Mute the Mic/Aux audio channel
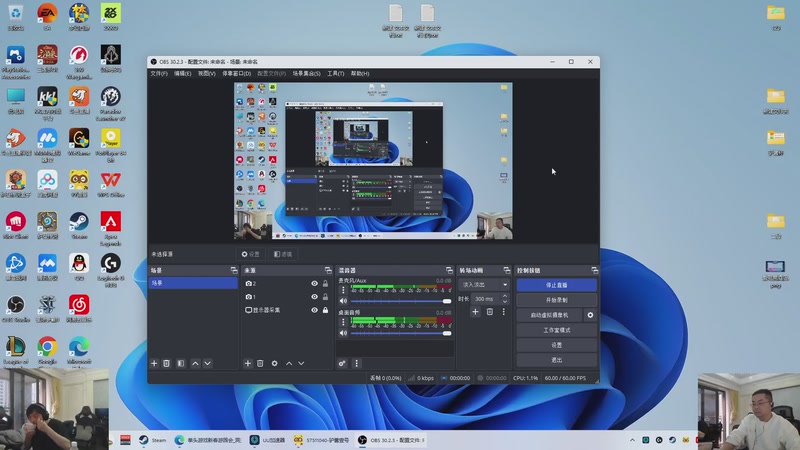The width and height of the screenshot is (800, 450). pyautogui.click(x=343, y=301)
